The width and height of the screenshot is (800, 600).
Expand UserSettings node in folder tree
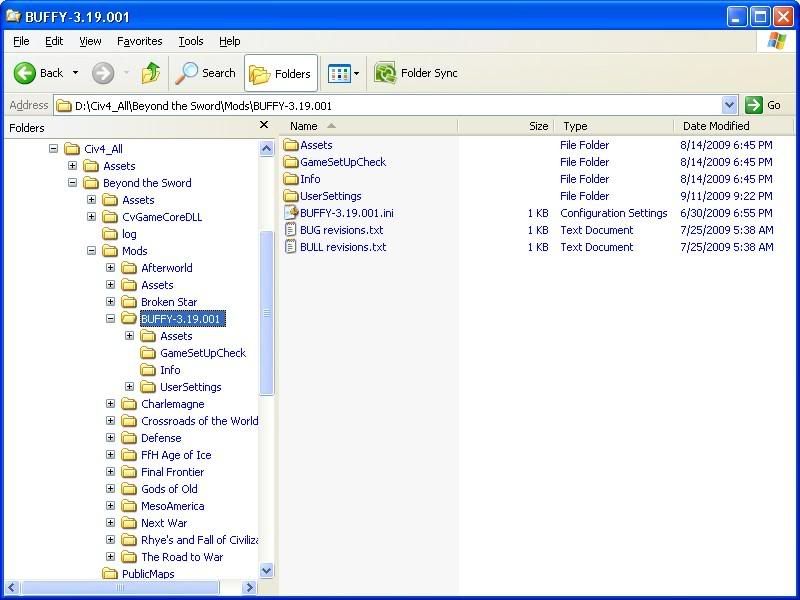tap(130, 387)
